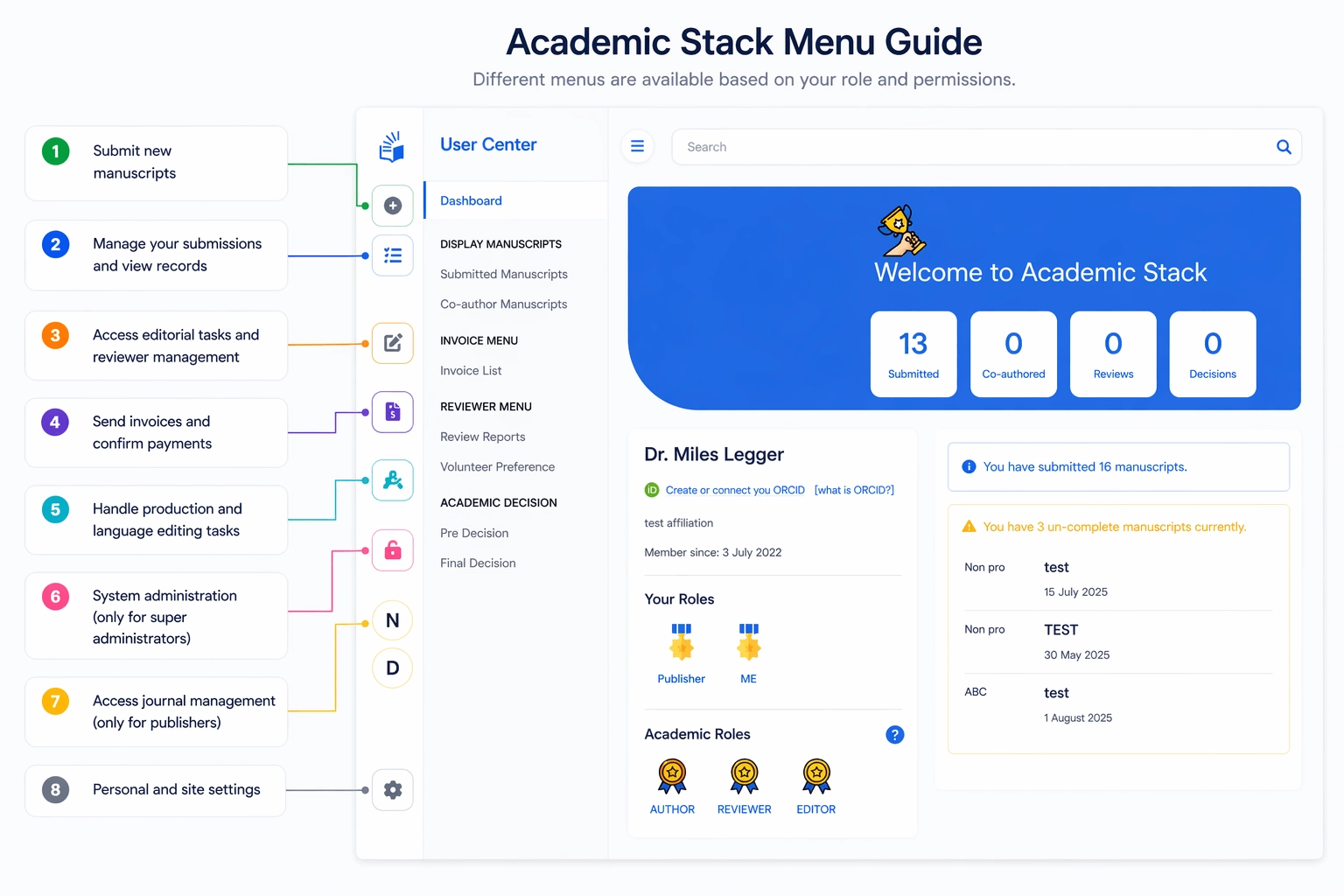The width and height of the screenshot is (1344, 896).
Task: Open Invoice List menu item
Action: point(471,371)
